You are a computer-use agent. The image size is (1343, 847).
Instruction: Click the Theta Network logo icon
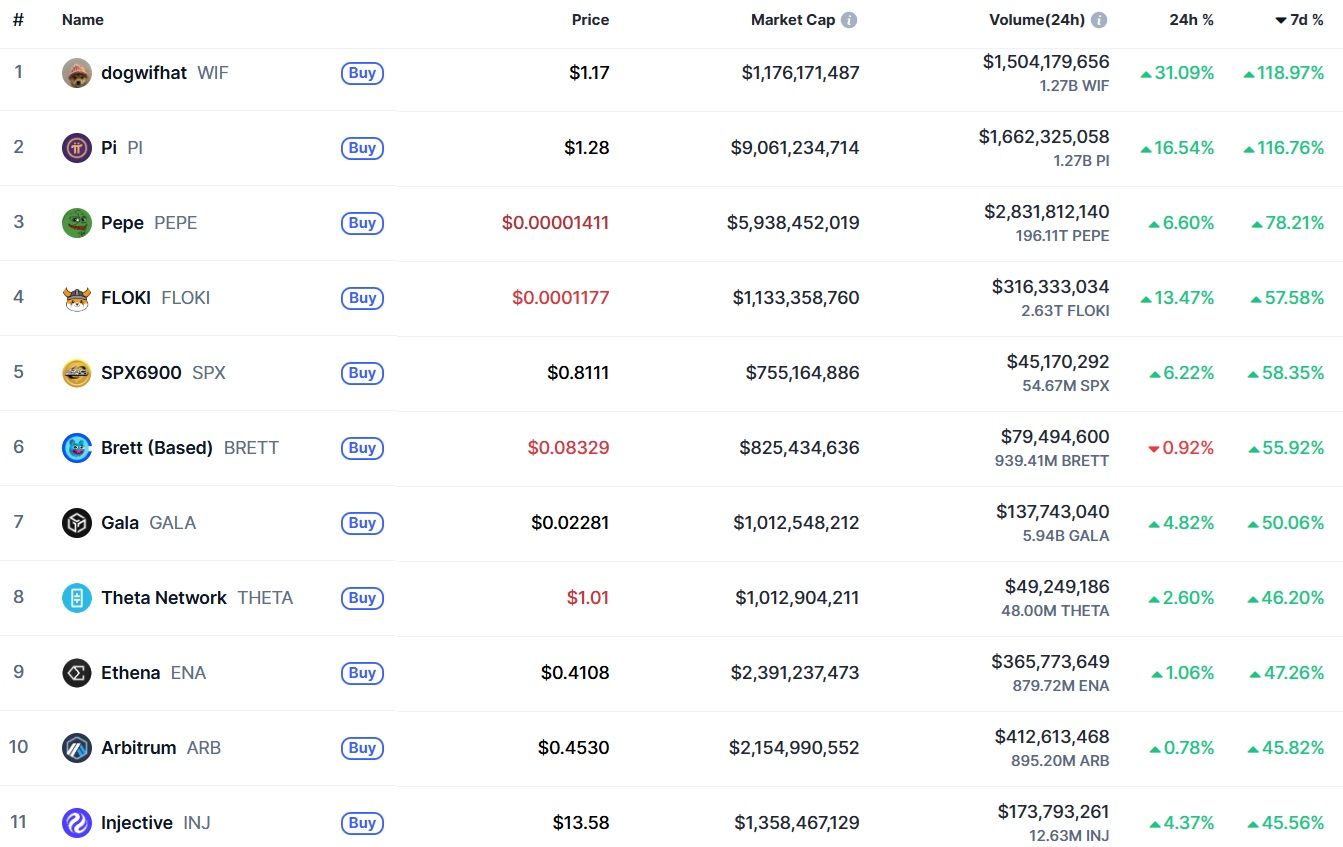(x=77, y=598)
